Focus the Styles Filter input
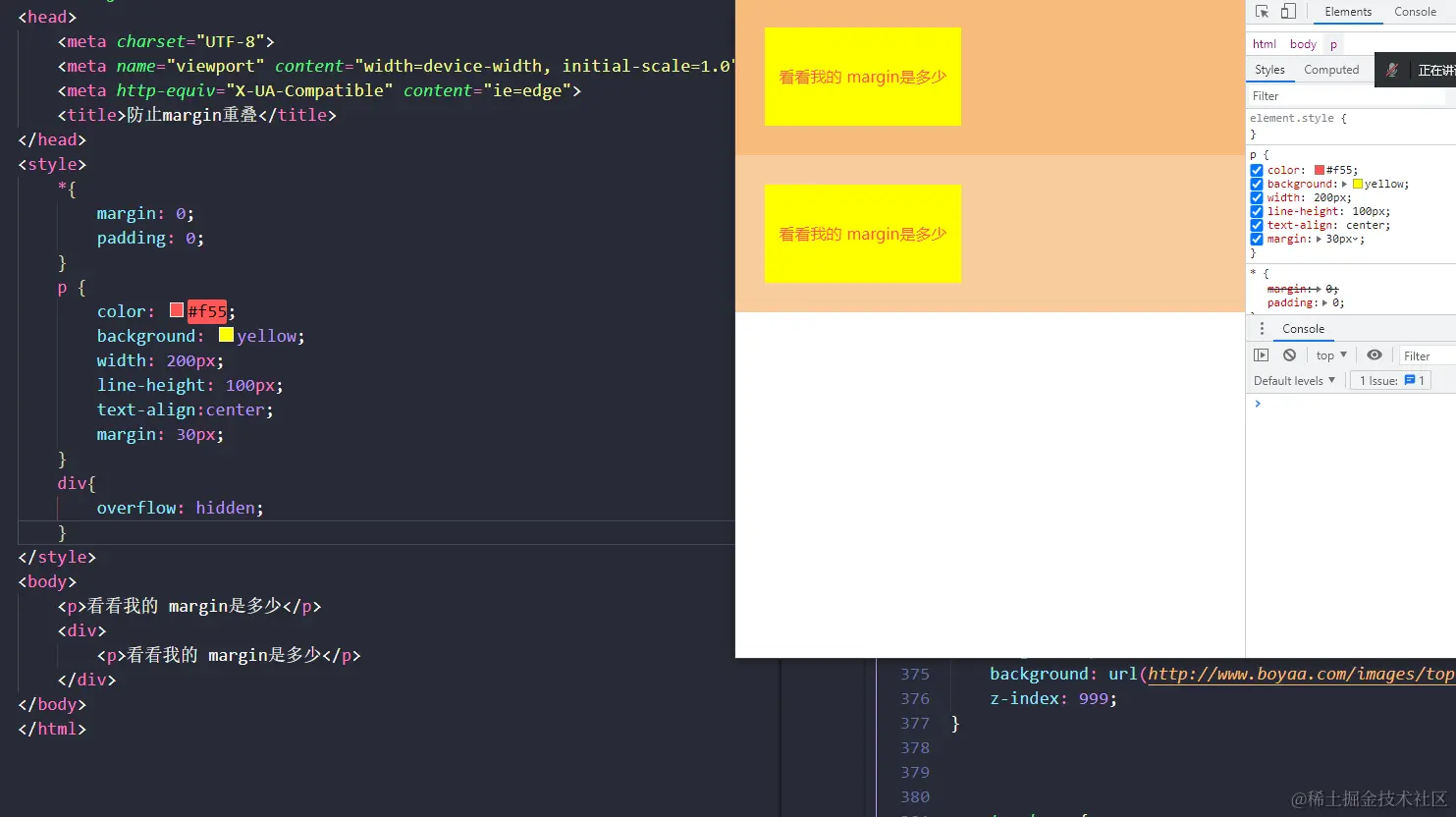The image size is (1456, 817). 1346,96
